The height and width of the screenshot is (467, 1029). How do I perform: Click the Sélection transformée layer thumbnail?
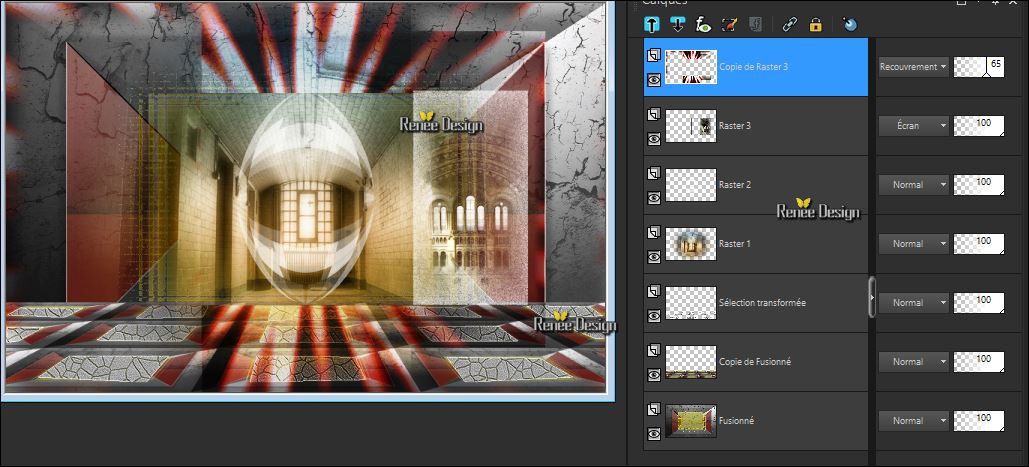pyautogui.click(x=691, y=303)
